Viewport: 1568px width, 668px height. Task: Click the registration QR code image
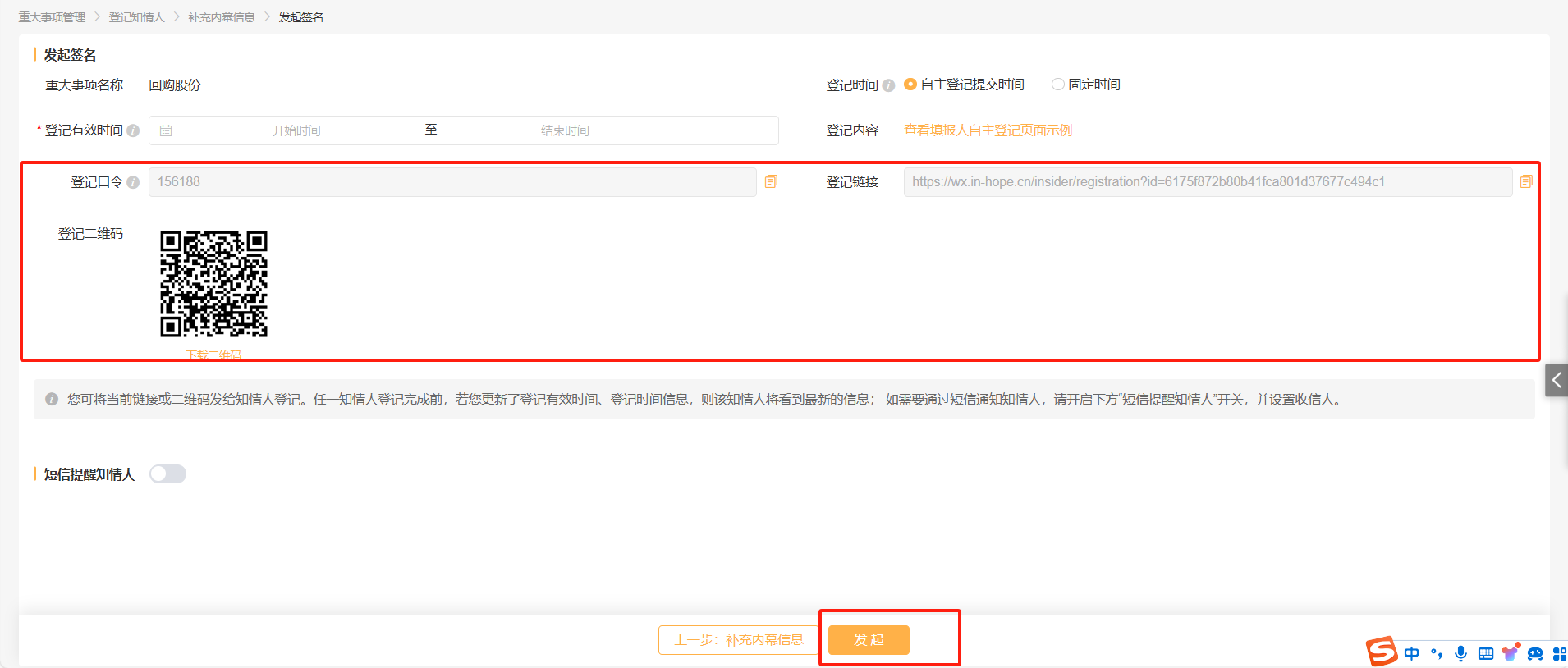pyautogui.click(x=213, y=284)
